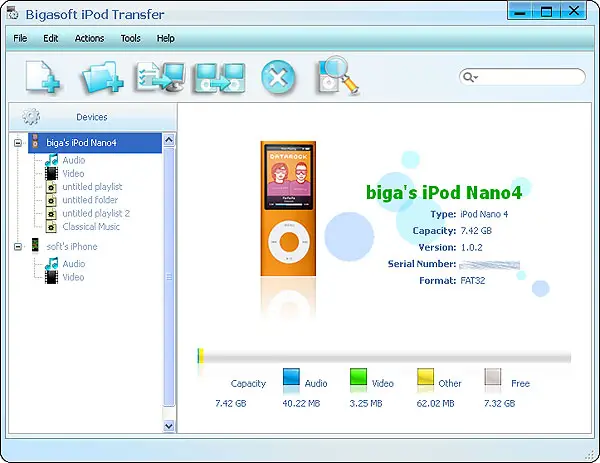Click the FAT32 format value

(x=473, y=280)
